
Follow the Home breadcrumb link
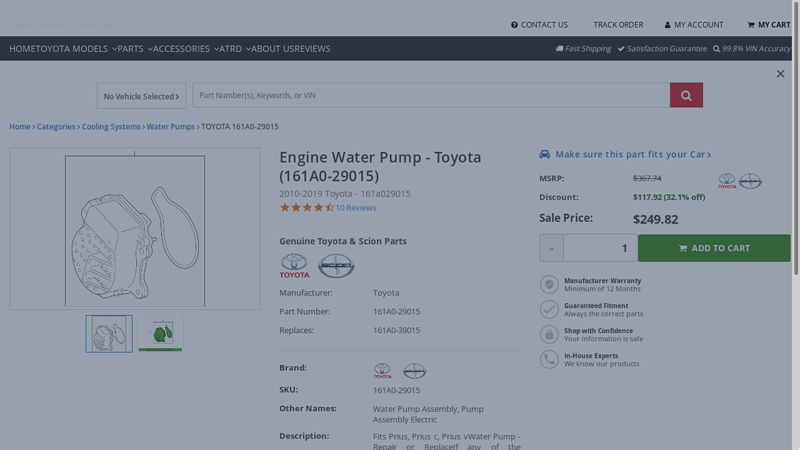[x=20, y=127]
